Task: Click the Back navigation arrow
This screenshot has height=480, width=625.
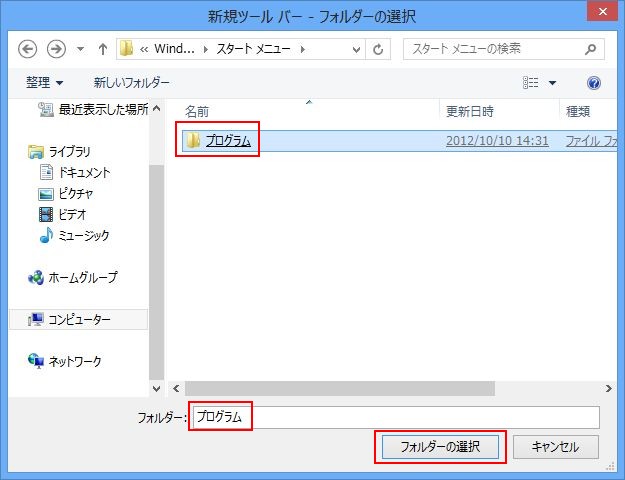Action: [27, 49]
